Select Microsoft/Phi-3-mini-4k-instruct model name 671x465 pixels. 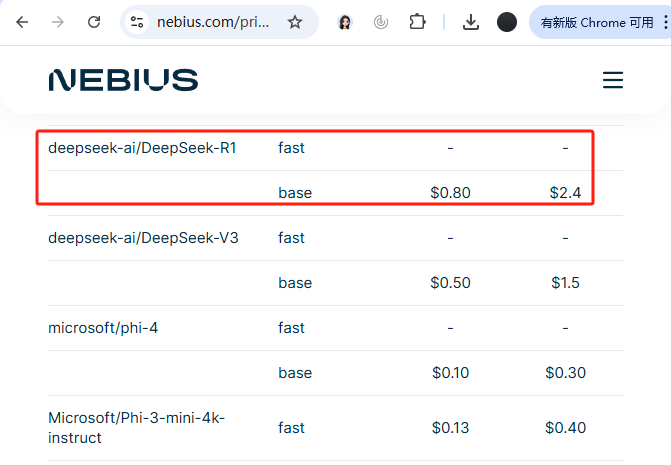[137, 428]
